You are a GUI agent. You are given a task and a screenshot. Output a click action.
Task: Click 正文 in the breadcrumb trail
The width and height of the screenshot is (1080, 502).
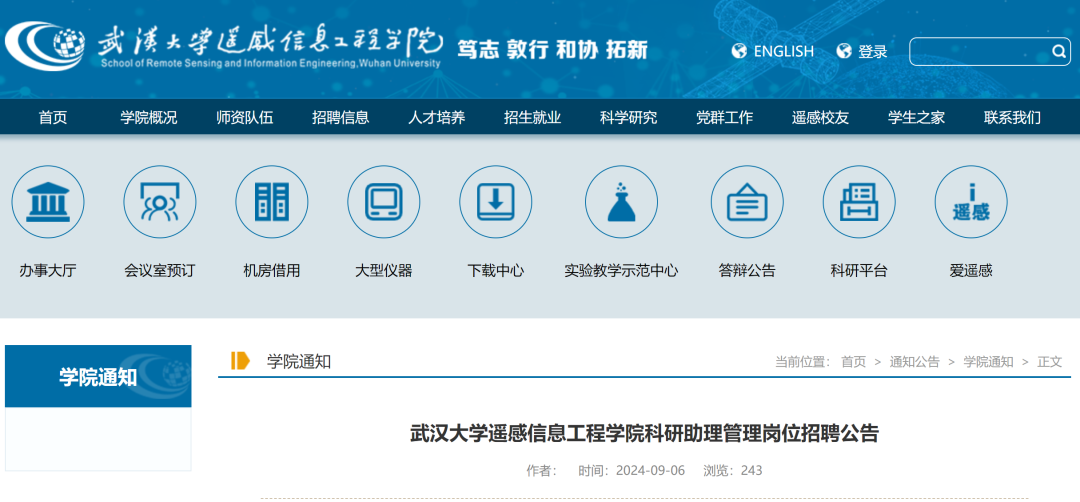pyautogui.click(x=1050, y=362)
